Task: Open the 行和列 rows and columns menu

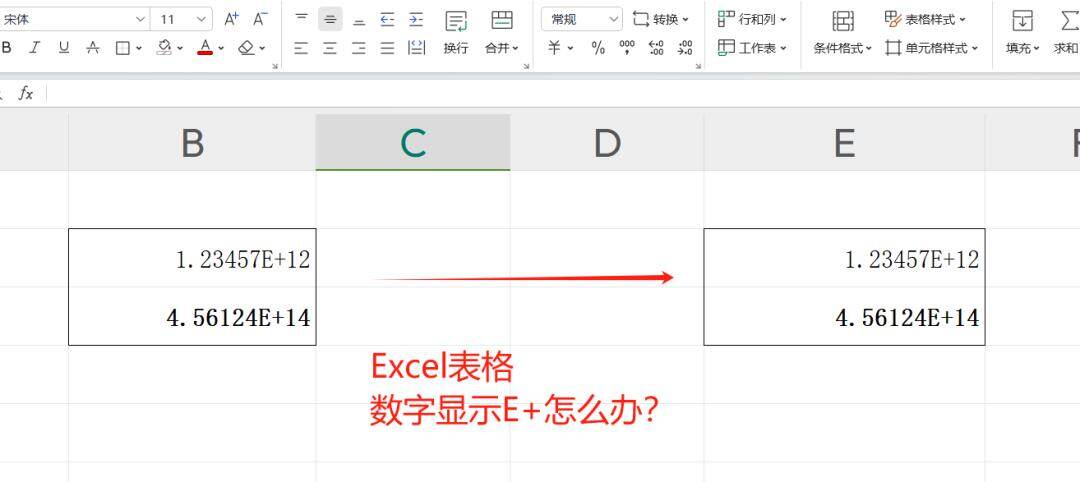Action: (752, 19)
